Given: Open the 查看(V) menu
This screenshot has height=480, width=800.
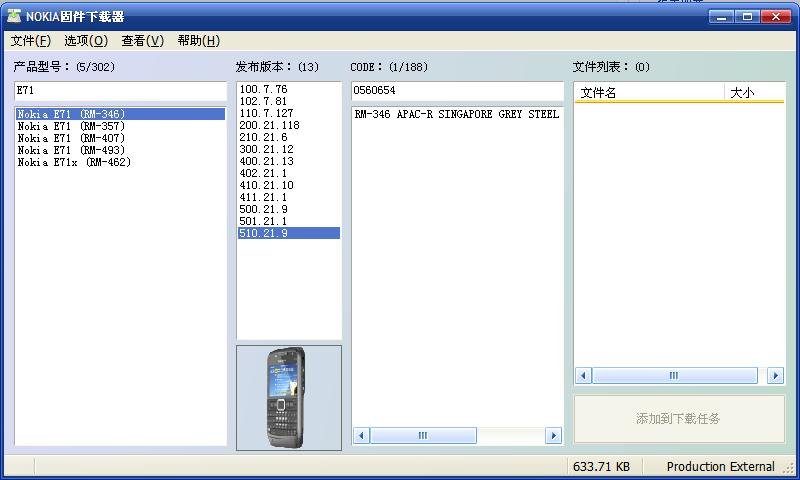Looking at the screenshot, I should coord(142,41).
